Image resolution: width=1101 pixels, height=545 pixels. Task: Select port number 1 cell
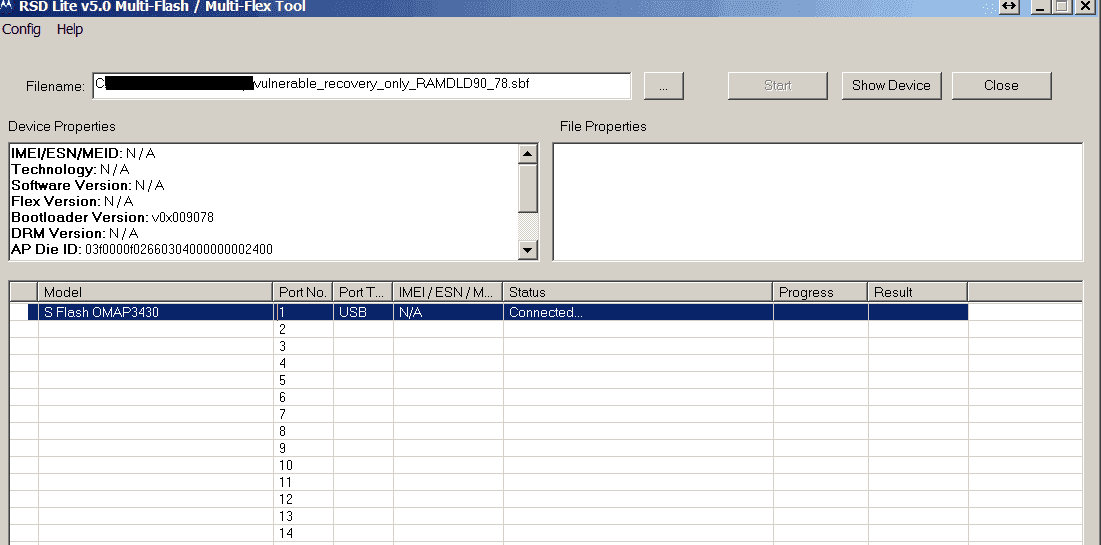point(303,313)
